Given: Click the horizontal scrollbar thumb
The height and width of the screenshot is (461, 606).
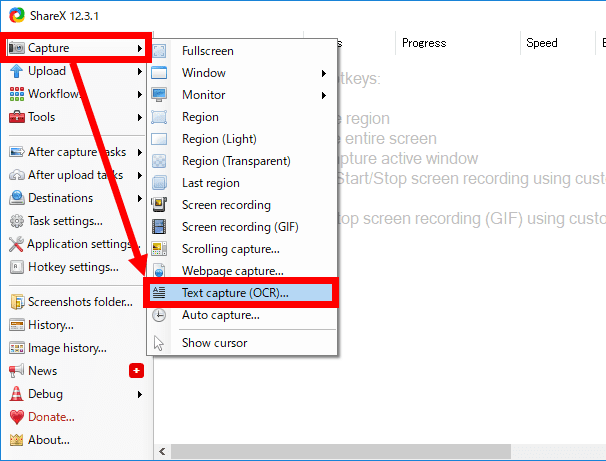Looking at the screenshot, I should tap(341, 451).
